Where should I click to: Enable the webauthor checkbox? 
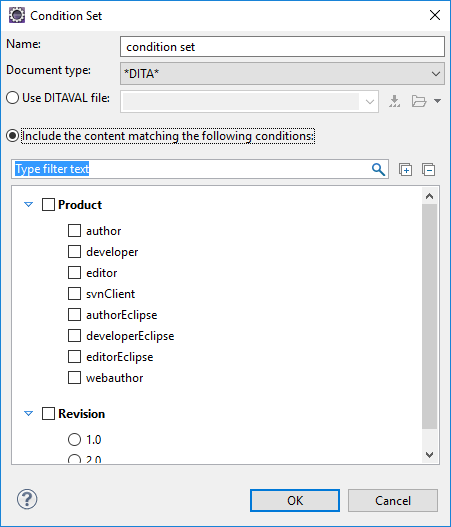[74, 377]
